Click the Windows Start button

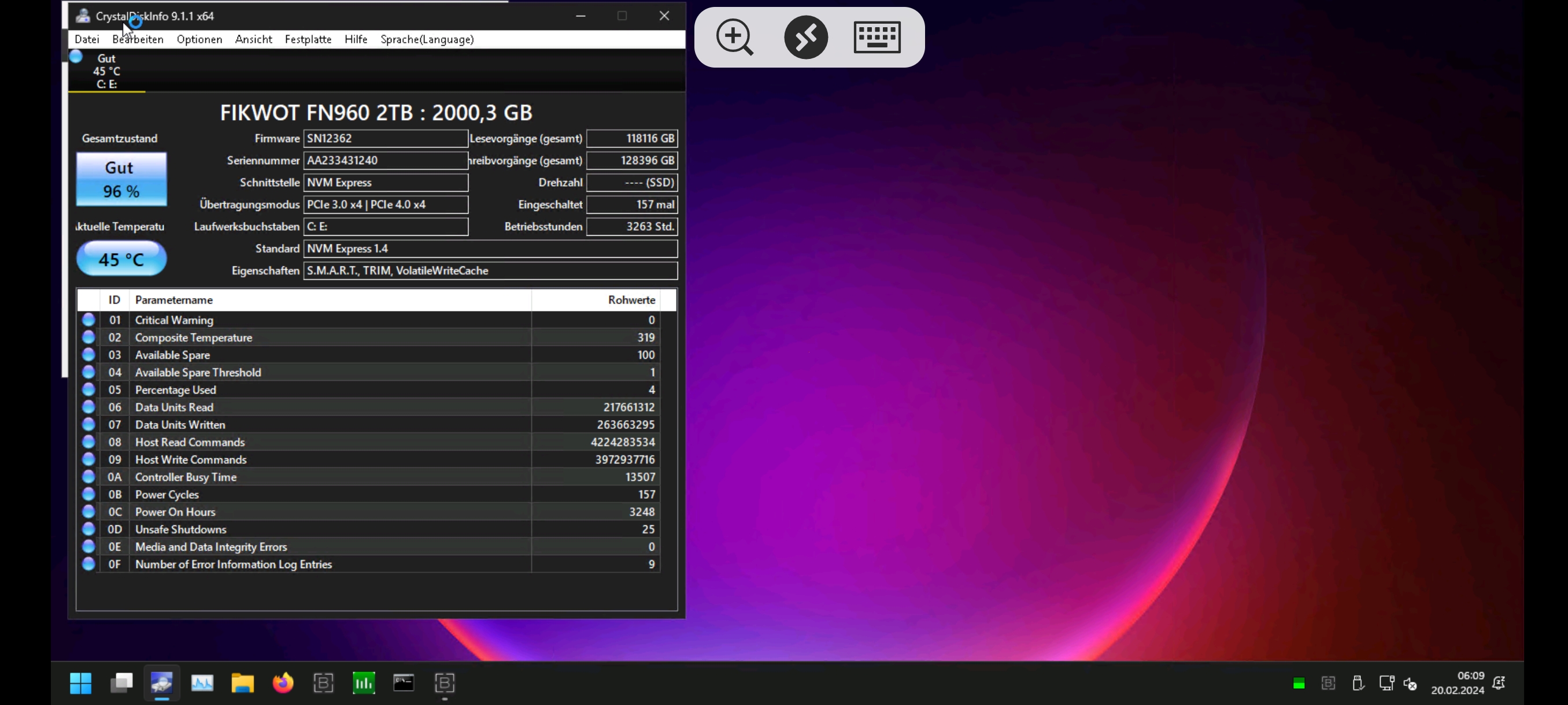point(81,683)
